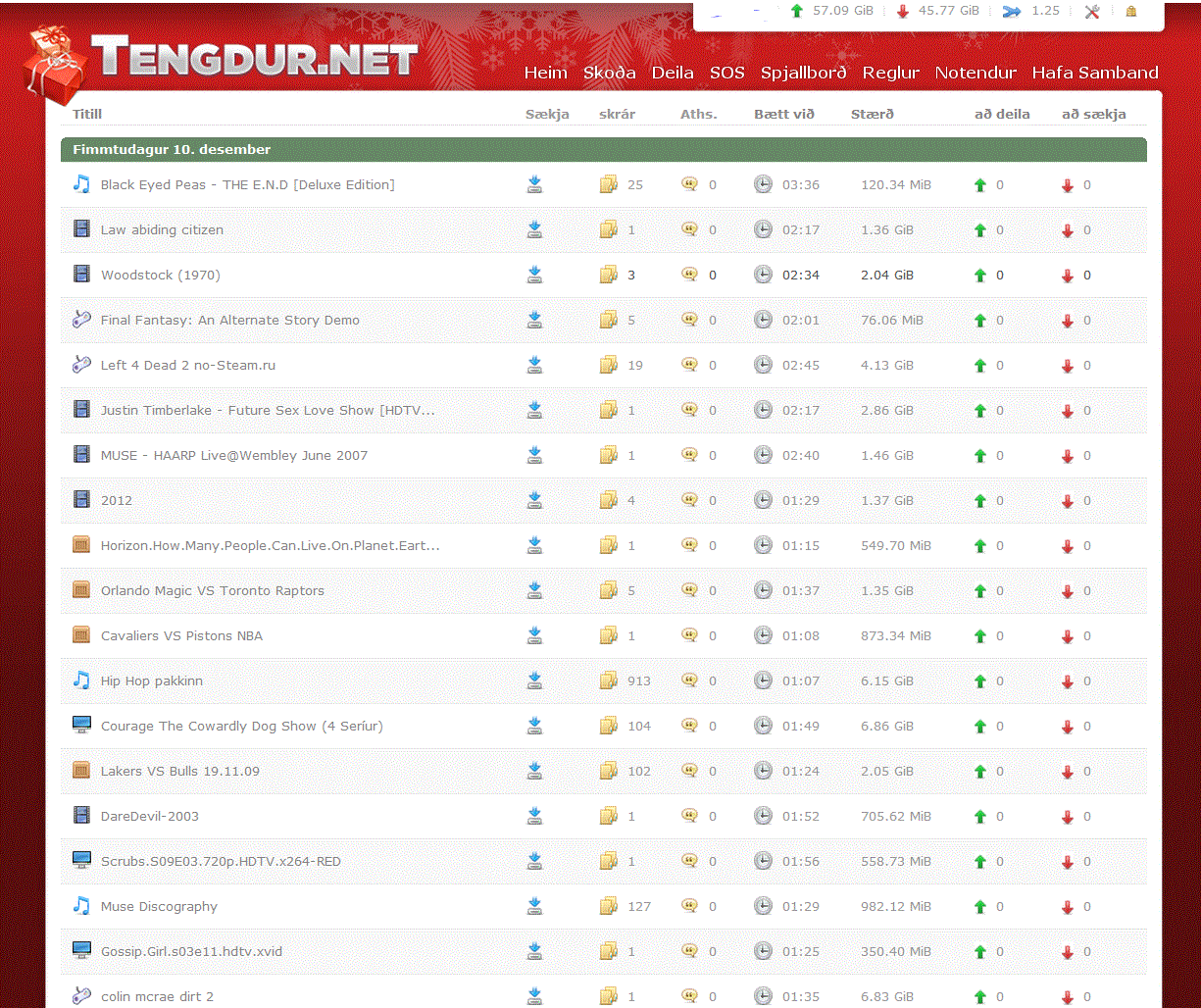
Task: Open the Reglur rules page
Action: (x=890, y=73)
